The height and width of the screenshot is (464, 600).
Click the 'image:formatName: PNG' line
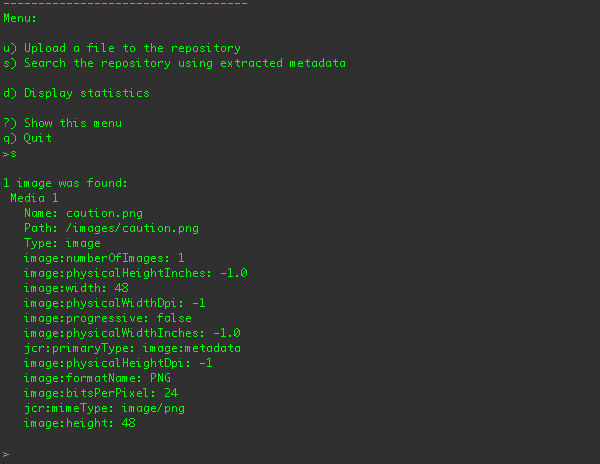pyautogui.click(x=98, y=378)
